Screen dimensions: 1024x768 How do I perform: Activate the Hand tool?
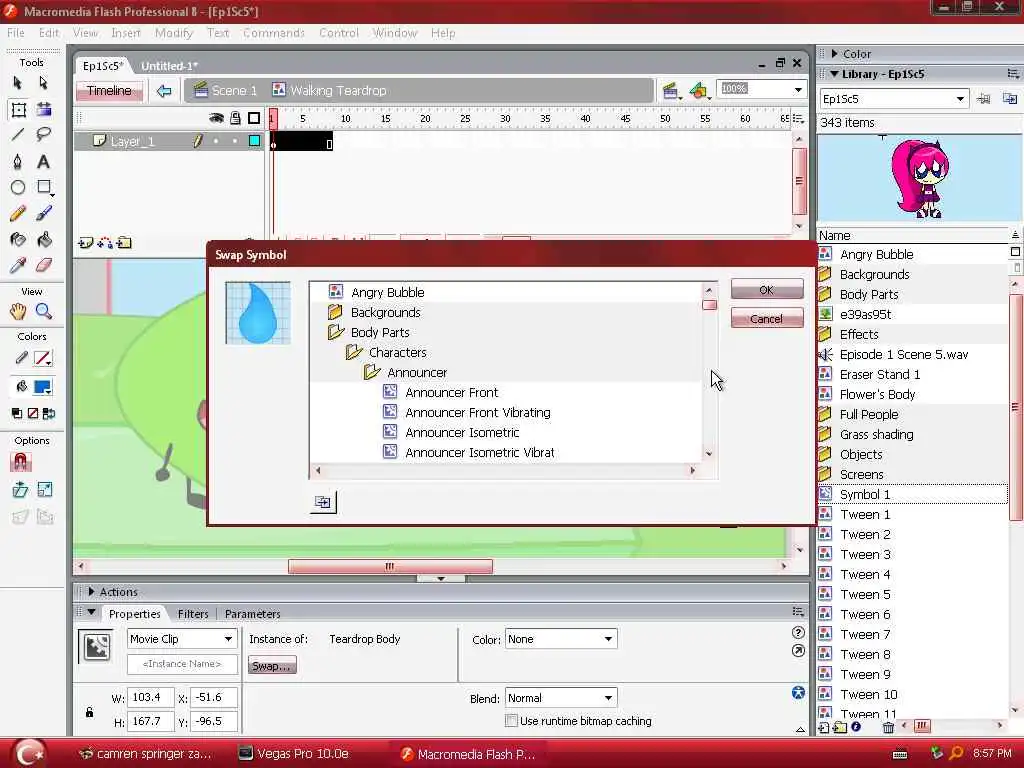(18, 312)
